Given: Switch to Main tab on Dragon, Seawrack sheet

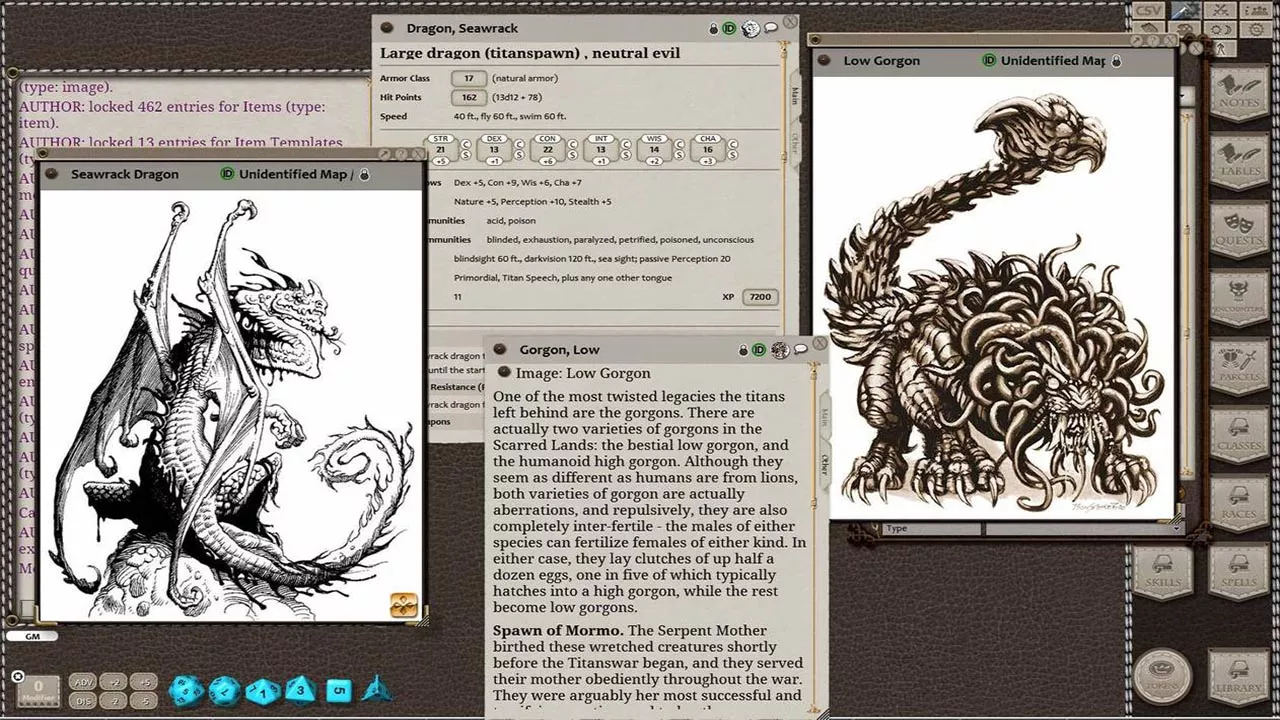Looking at the screenshot, I should 795,94.
